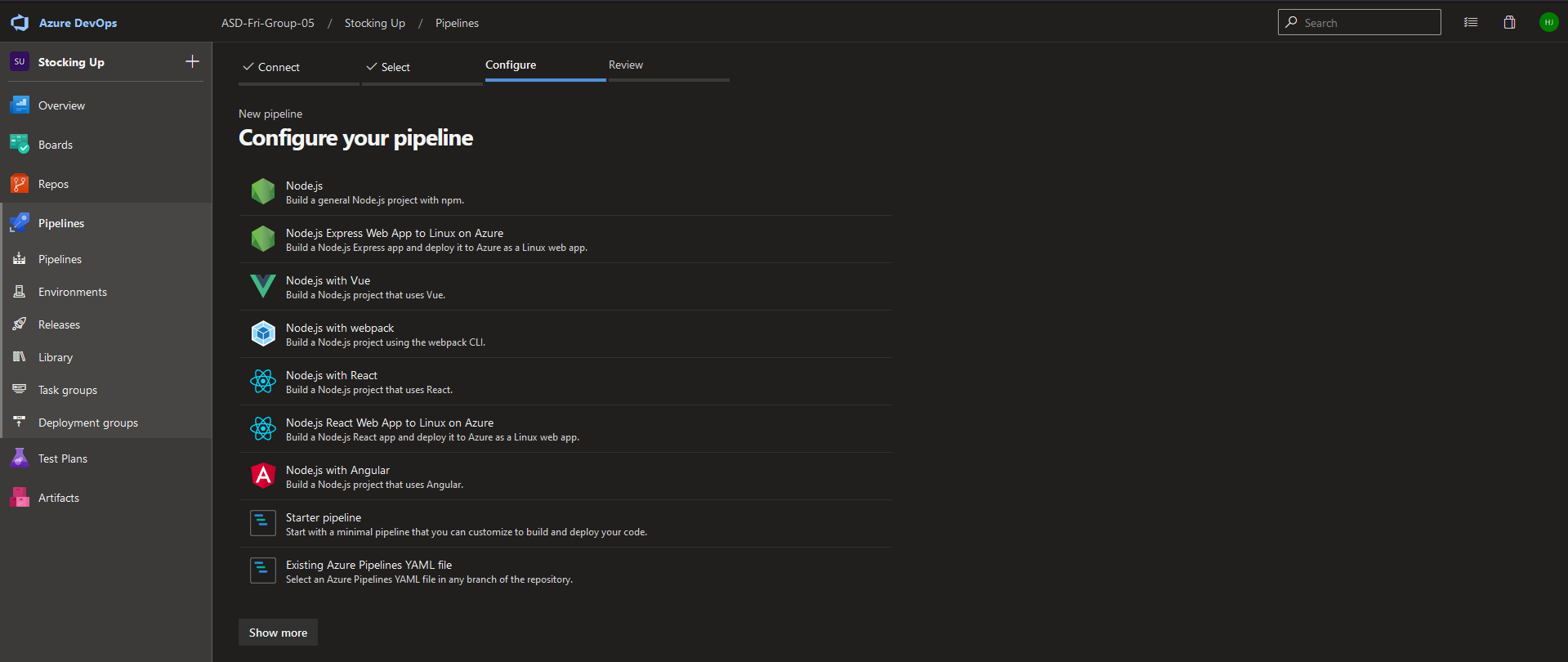The image size is (1568, 662).
Task: Click the webpack cube icon
Action: [263, 333]
